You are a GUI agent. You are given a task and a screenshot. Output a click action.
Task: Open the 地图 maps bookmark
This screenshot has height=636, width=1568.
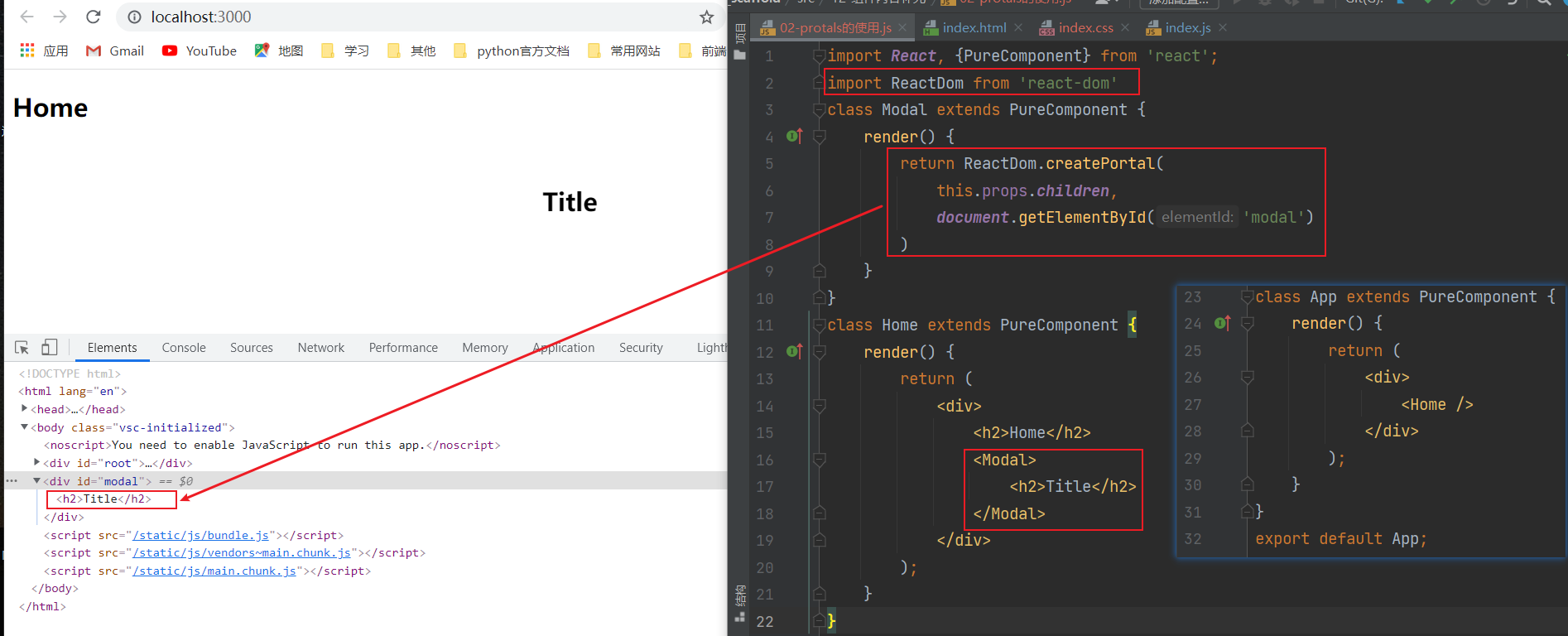click(279, 51)
